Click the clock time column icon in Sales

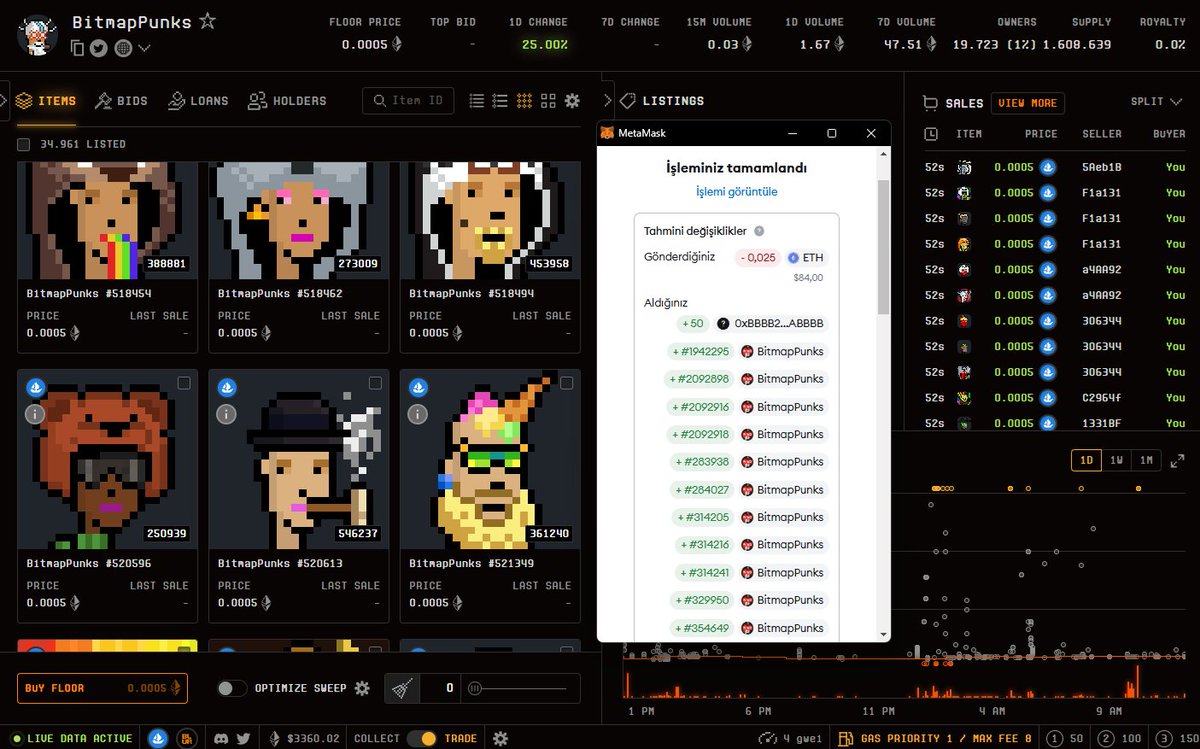(x=931, y=133)
